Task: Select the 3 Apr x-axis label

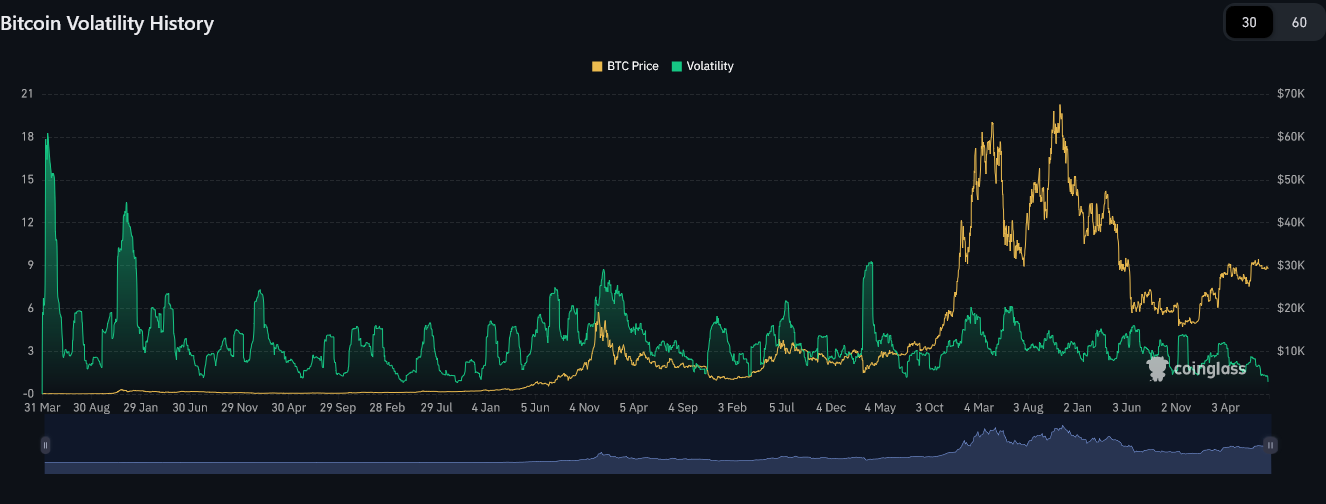Action: (1225, 408)
